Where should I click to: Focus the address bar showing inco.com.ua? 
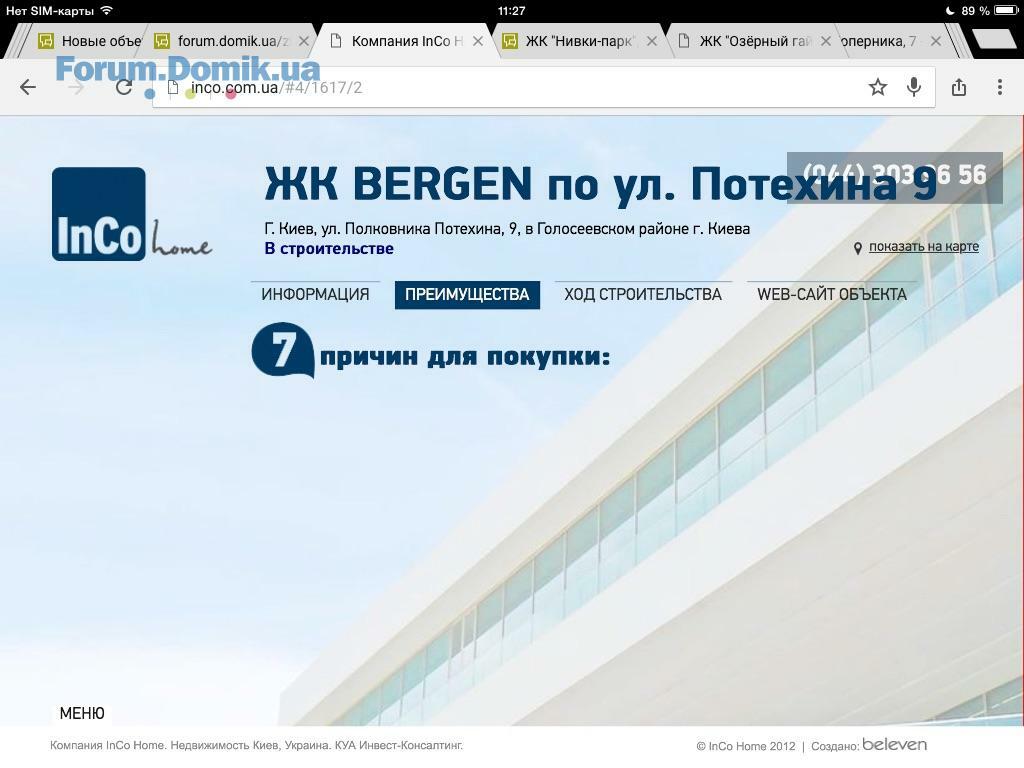point(544,88)
